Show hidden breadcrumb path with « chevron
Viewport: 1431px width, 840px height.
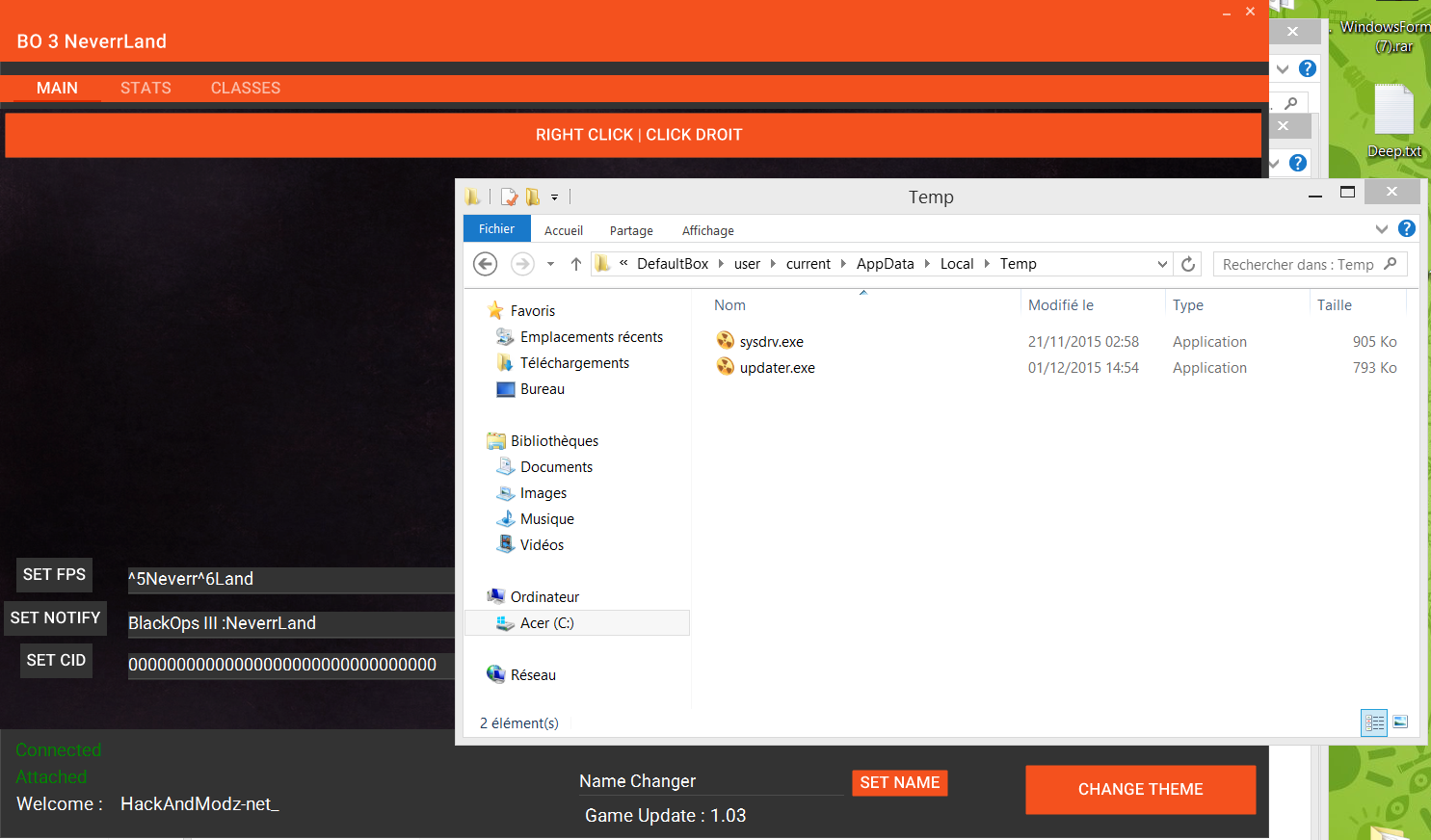[x=623, y=263]
